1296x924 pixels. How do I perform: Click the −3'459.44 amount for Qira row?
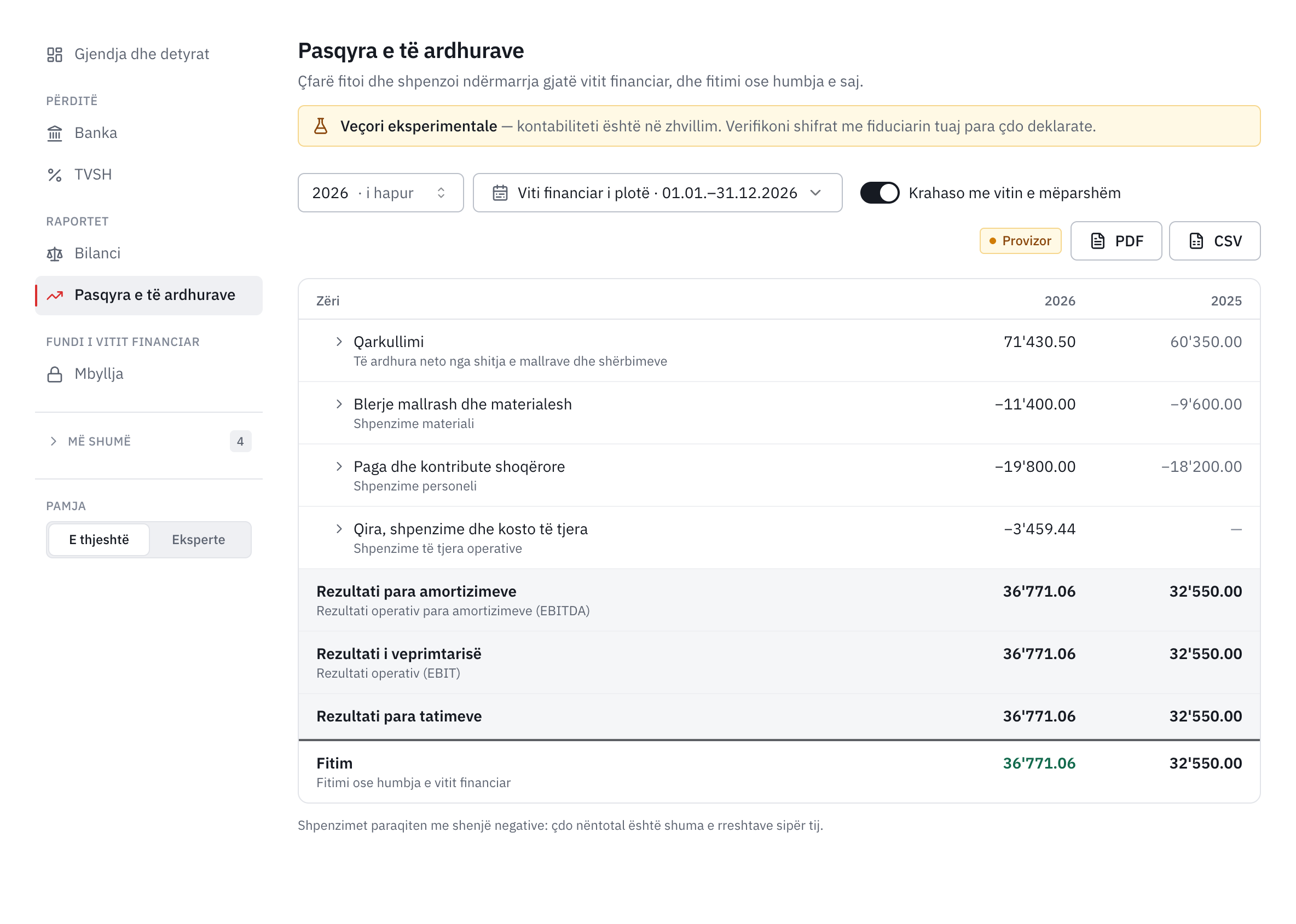point(1039,529)
